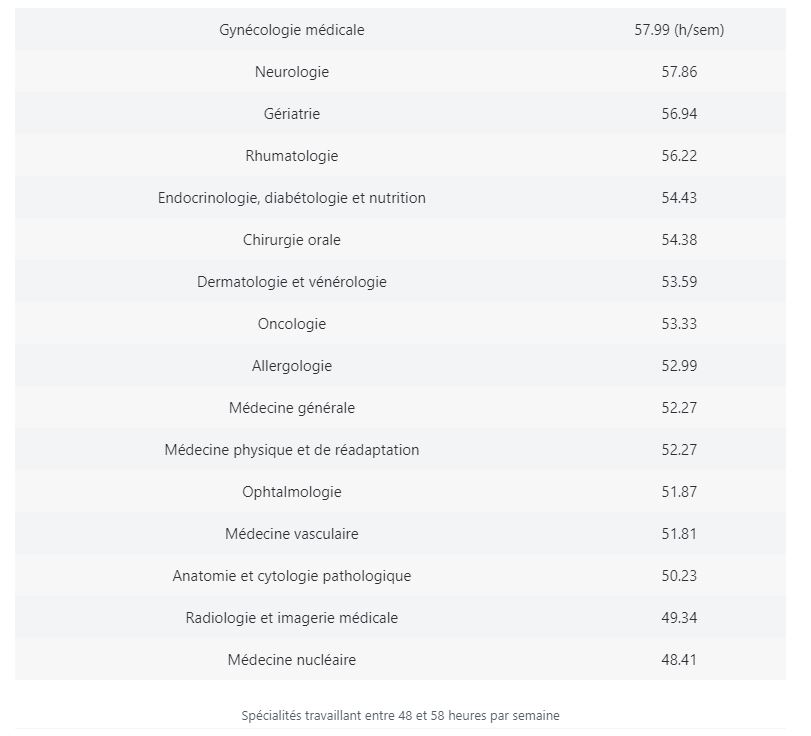Click Médecine physique et de réadaptation
811x736 pixels.
tap(292, 450)
